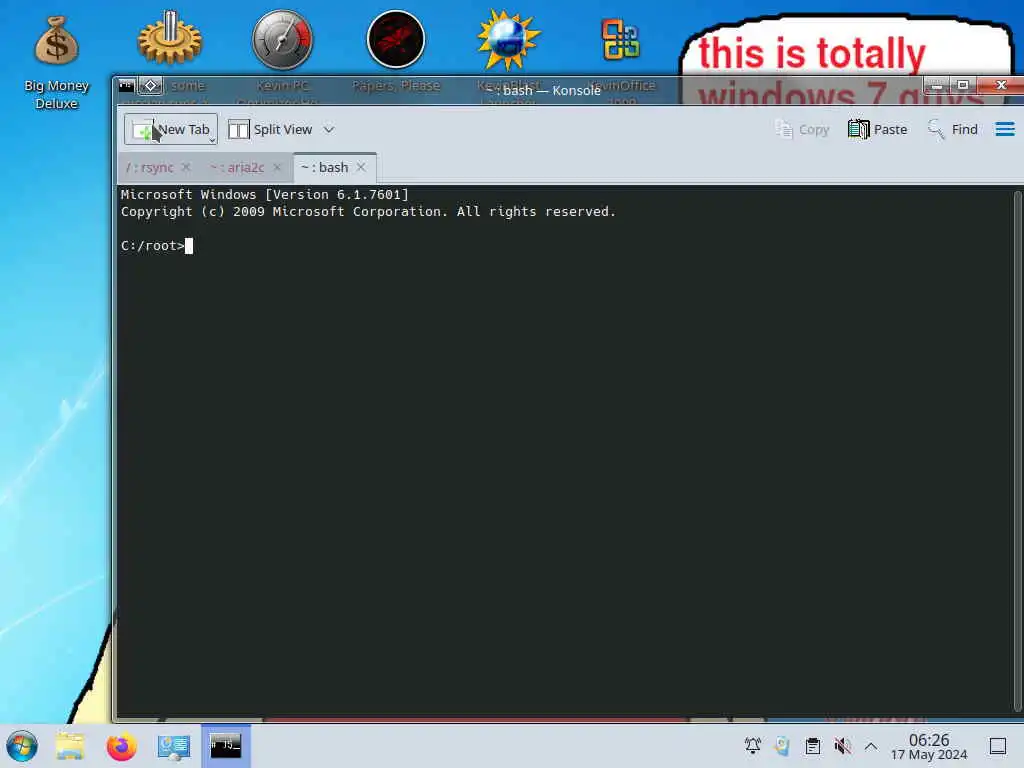Open the speedometer gauge desktop icon
Viewport: 1024px width, 768px height.
tap(283, 39)
